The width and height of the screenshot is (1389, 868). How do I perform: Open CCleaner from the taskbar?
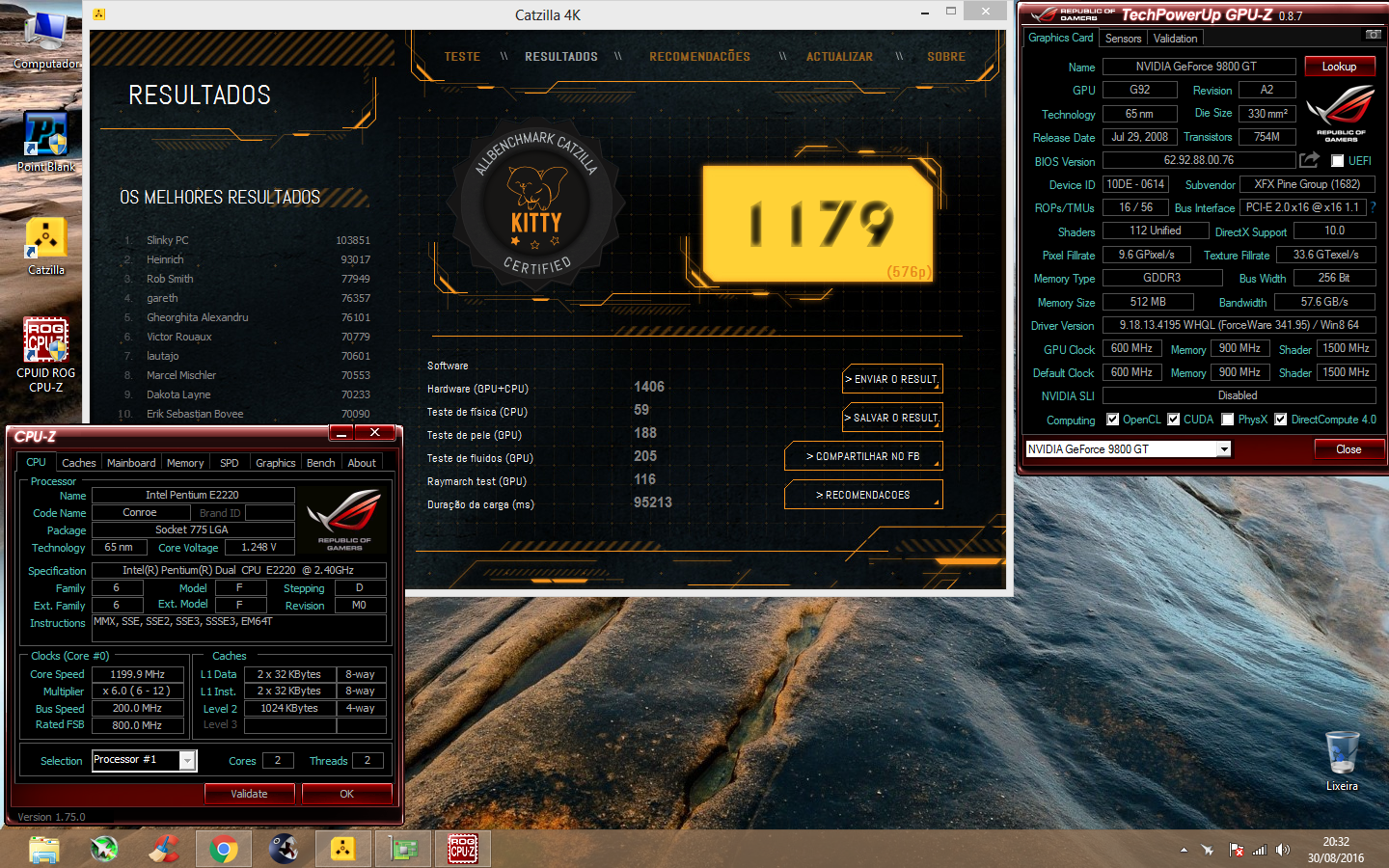click(x=164, y=849)
